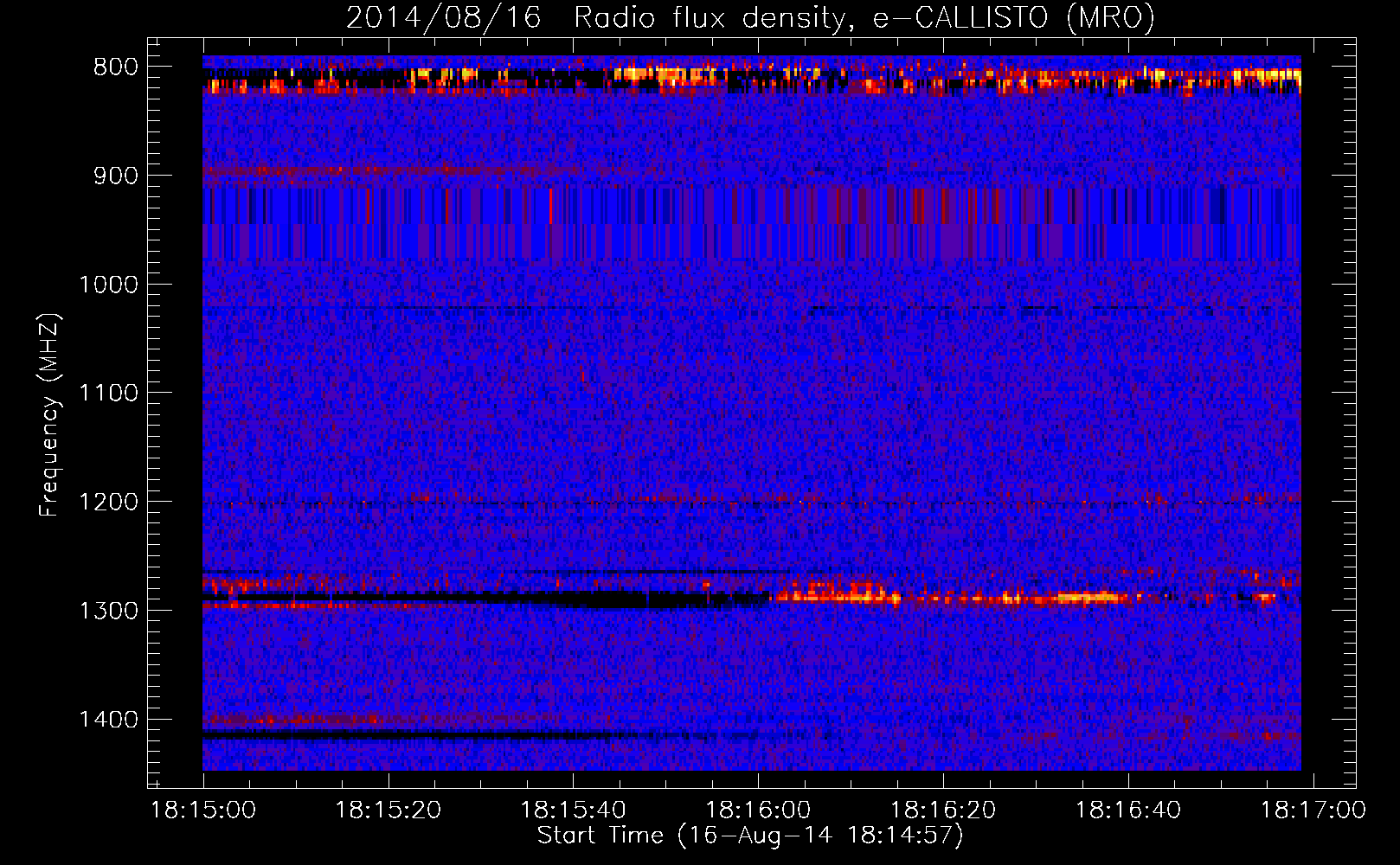Click the 800 frequency tick label
This screenshot has width=1400, height=865.
116,67
